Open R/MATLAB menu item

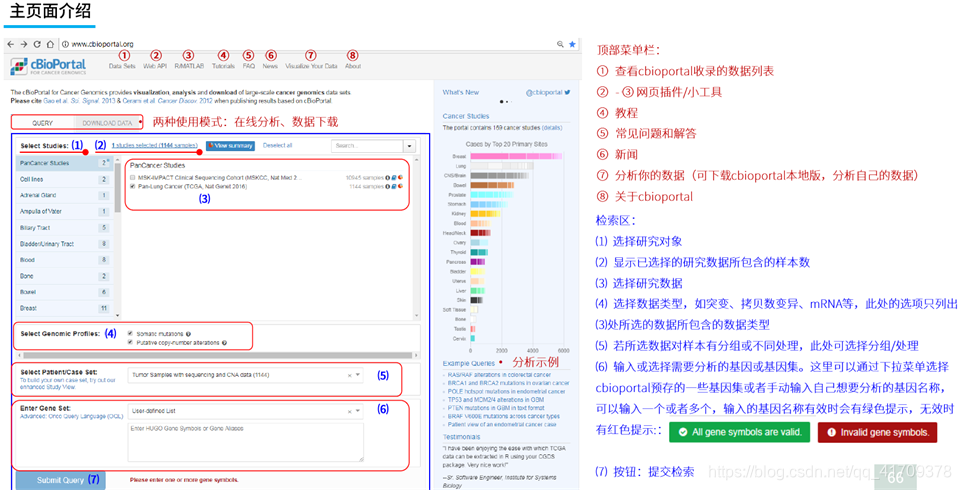[189, 66]
